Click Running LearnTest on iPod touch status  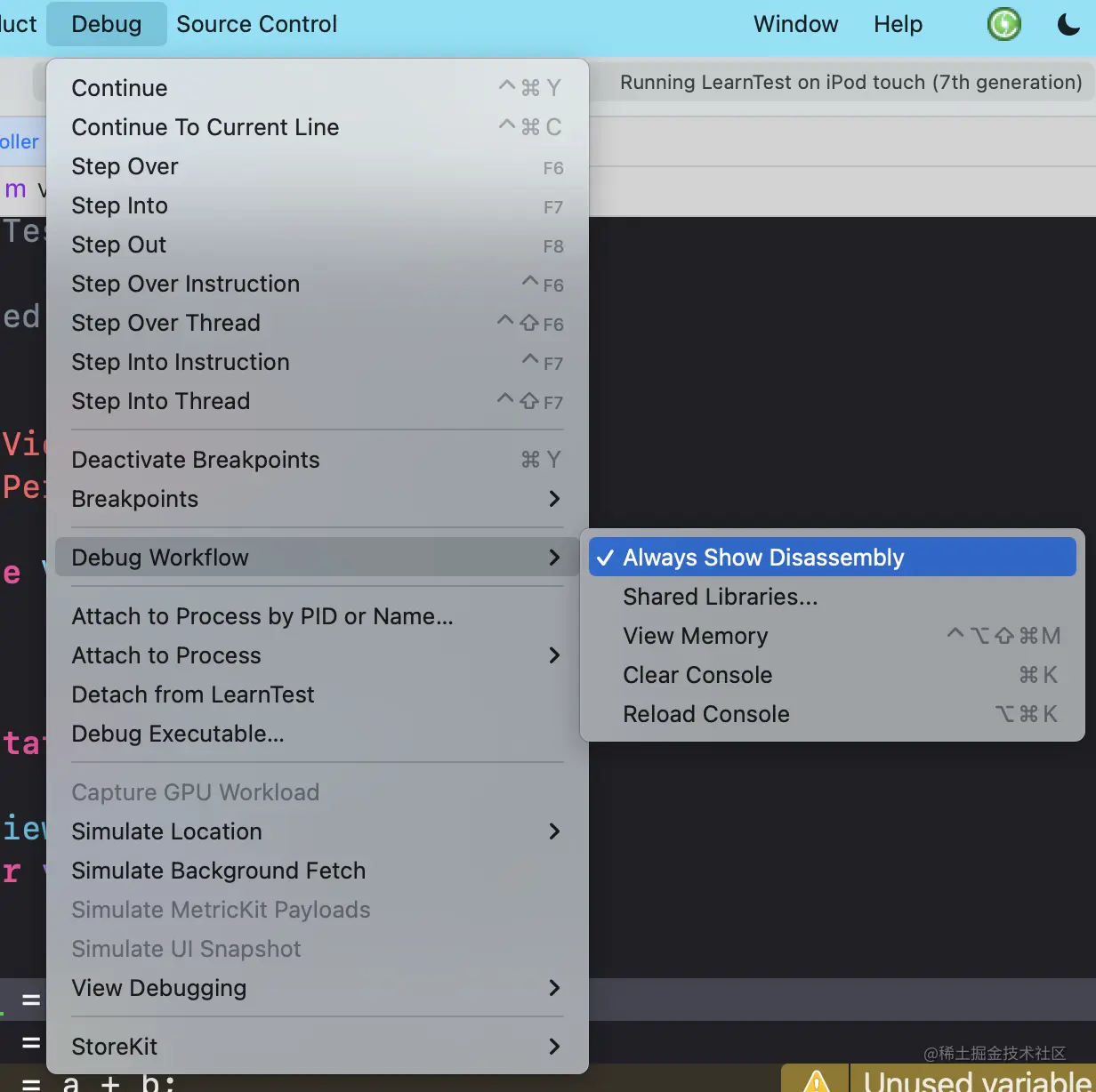tap(850, 83)
